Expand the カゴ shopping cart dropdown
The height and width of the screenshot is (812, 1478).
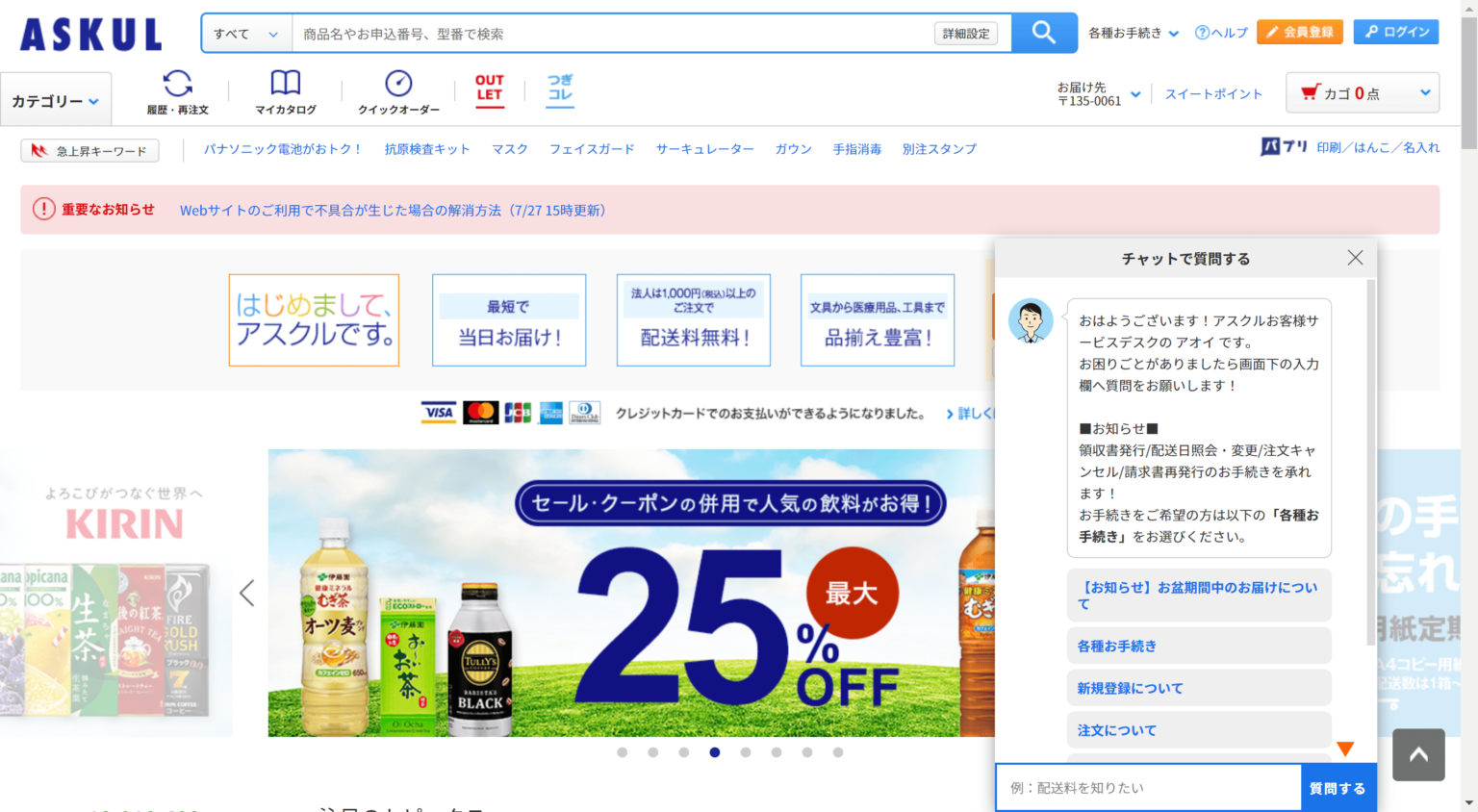[x=1362, y=92]
